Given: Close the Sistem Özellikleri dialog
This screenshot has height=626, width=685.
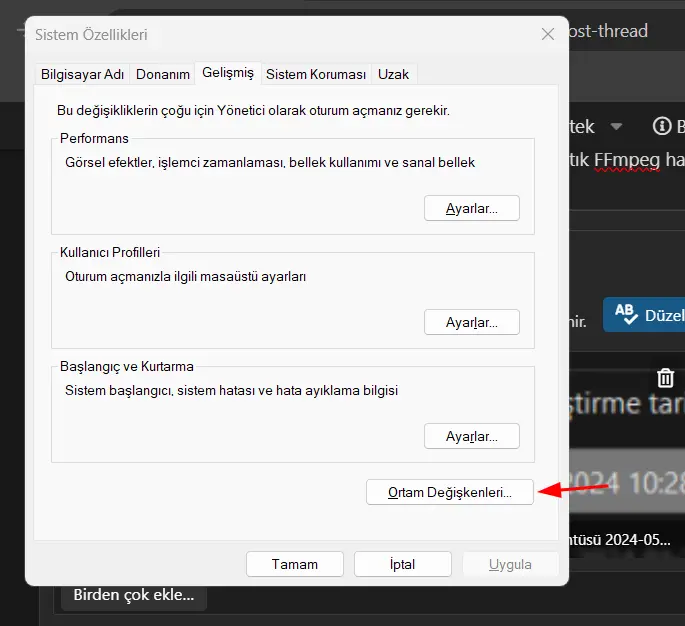Looking at the screenshot, I should coord(547,34).
